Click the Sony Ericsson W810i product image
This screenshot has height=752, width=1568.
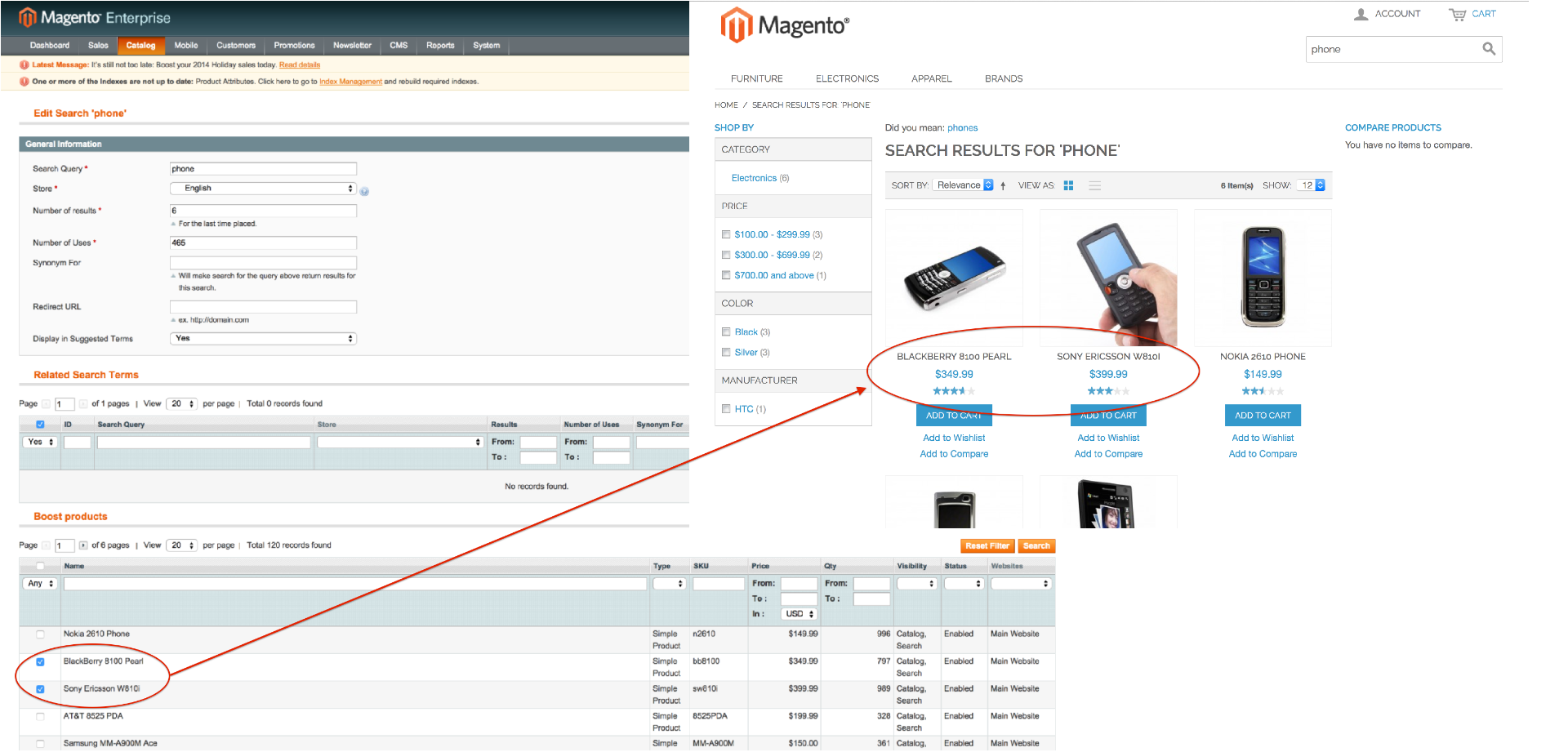coord(1108,278)
